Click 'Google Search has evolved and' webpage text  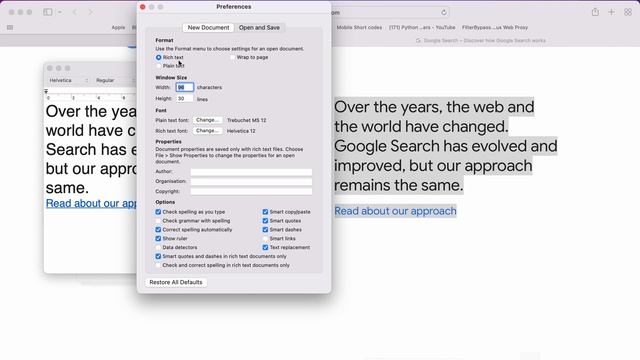point(446,146)
